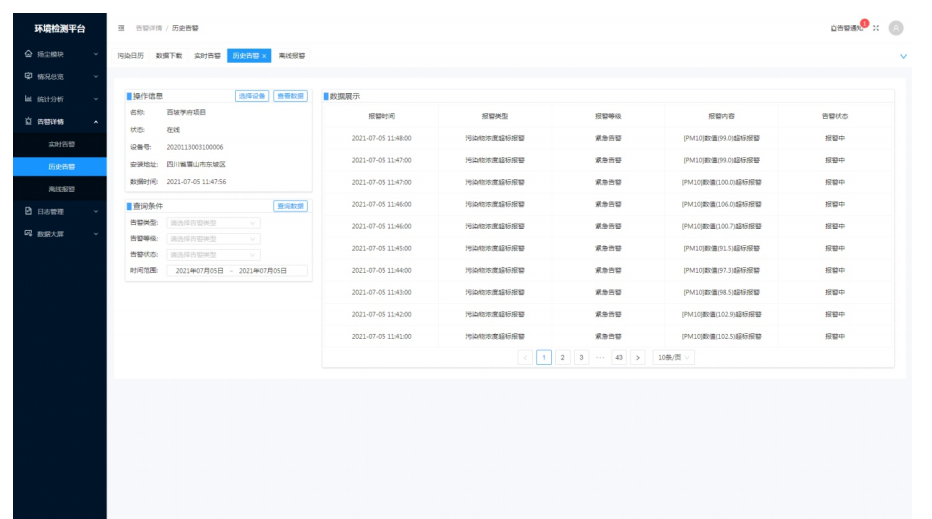Viewport: 932px width, 519px height.
Task: Change page size via 10条/页 dropdown
Action: (674, 357)
